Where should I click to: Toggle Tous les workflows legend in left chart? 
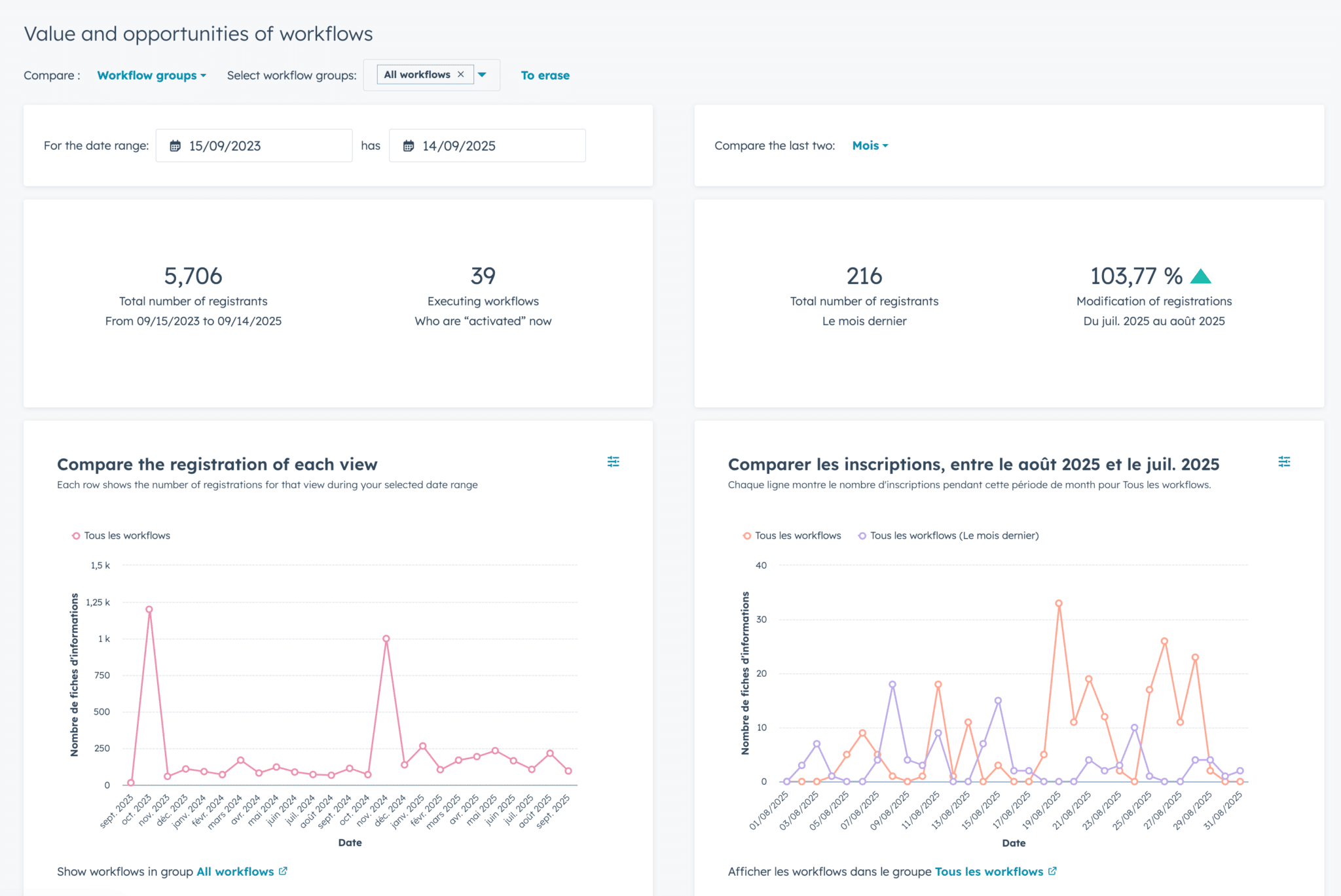[x=121, y=535]
